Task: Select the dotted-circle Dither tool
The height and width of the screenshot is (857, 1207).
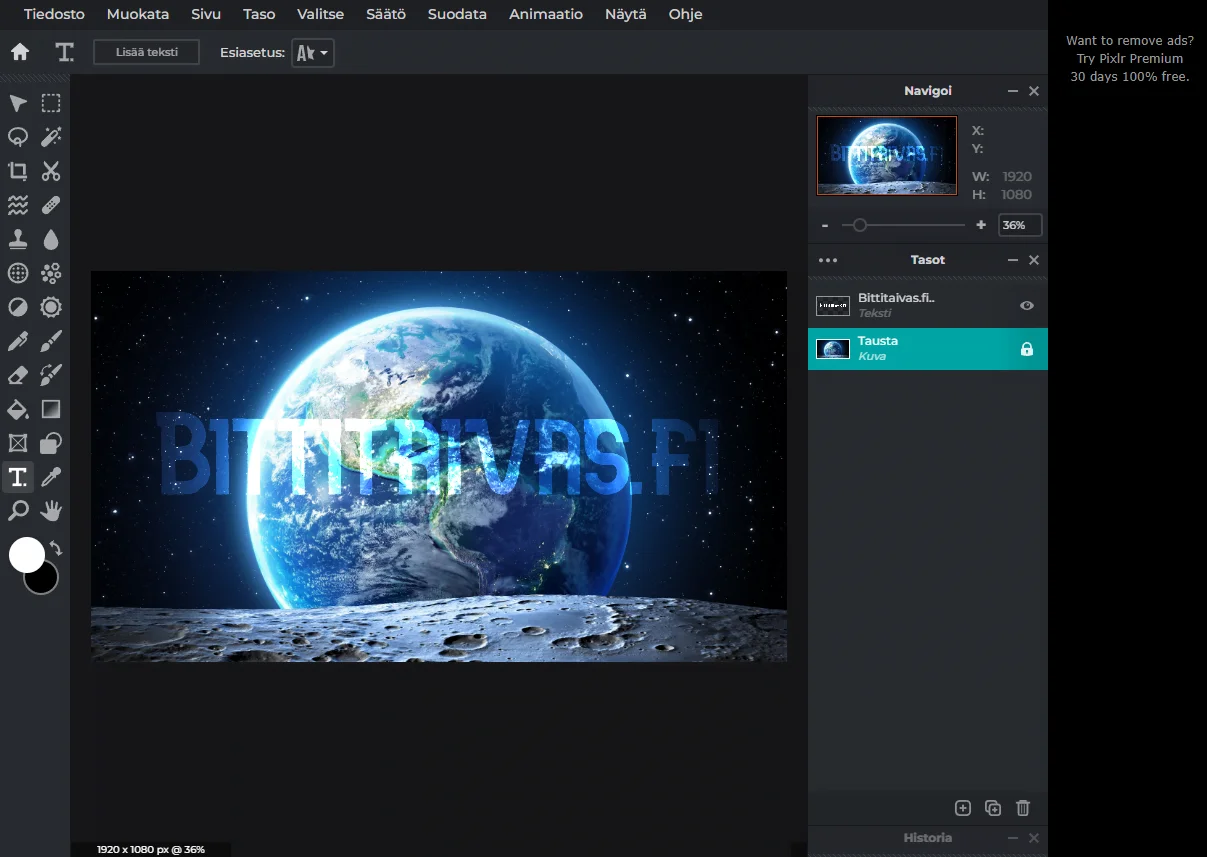Action: [x=18, y=273]
